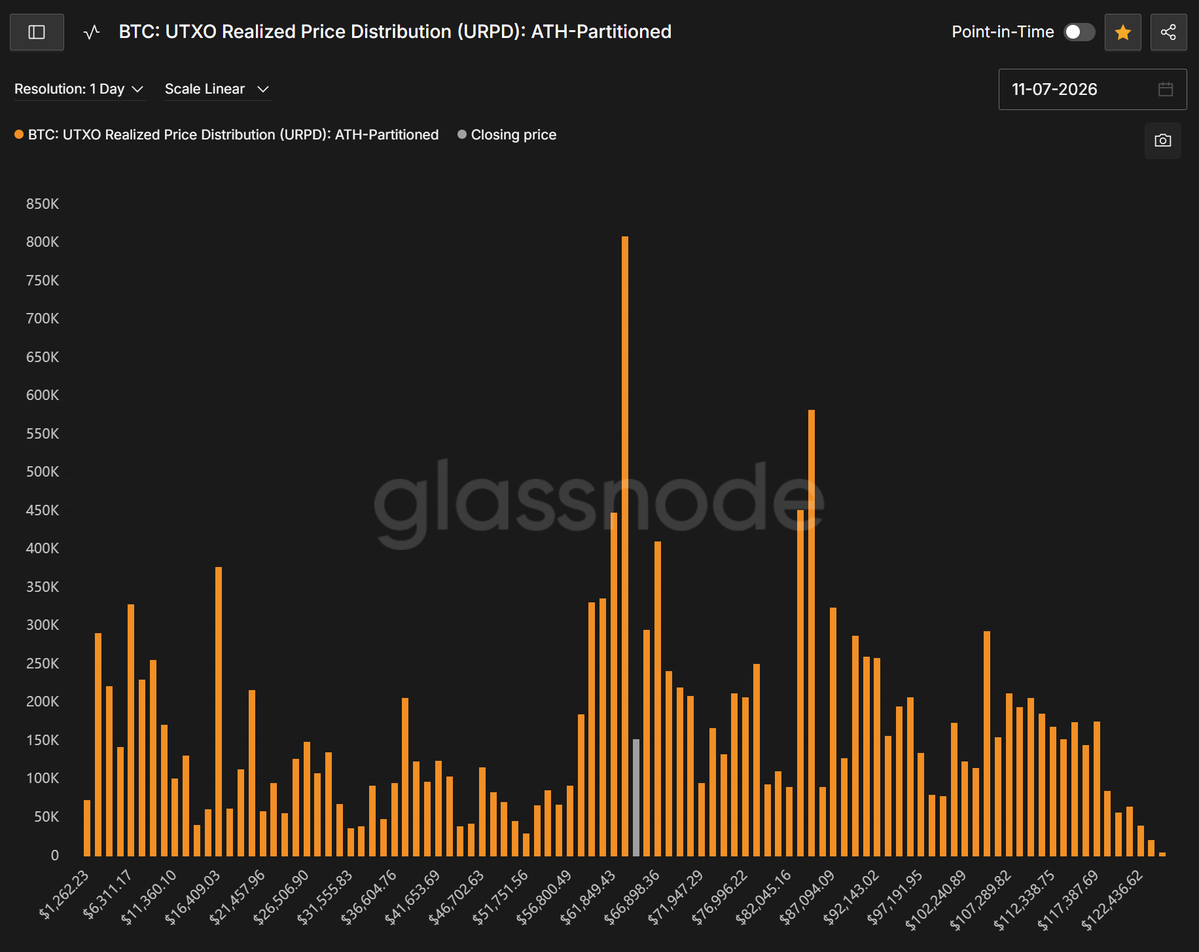
Task: Enable the Point-in-Time switch
Action: pos(1079,32)
